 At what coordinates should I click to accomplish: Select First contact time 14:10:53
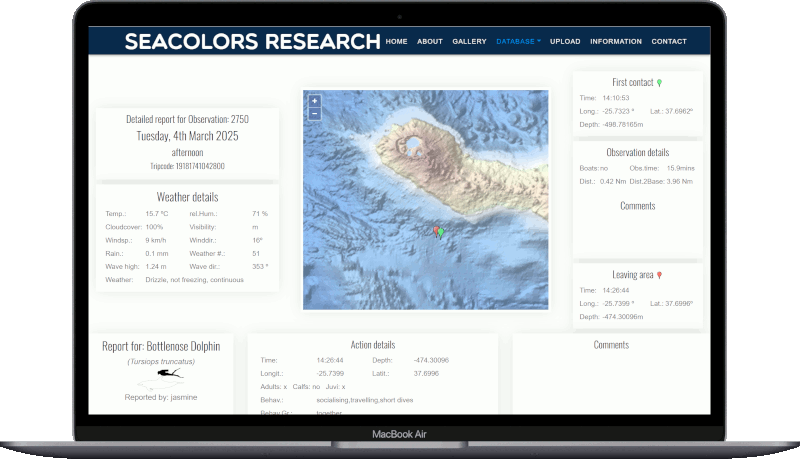click(616, 98)
